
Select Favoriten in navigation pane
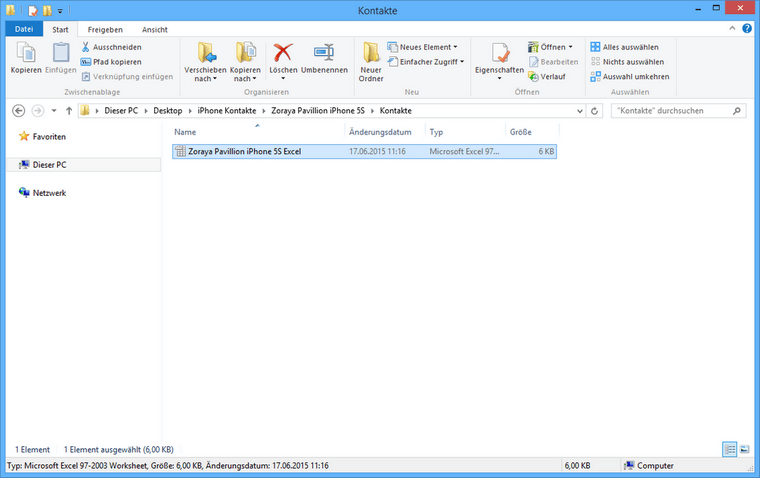(x=42, y=137)
